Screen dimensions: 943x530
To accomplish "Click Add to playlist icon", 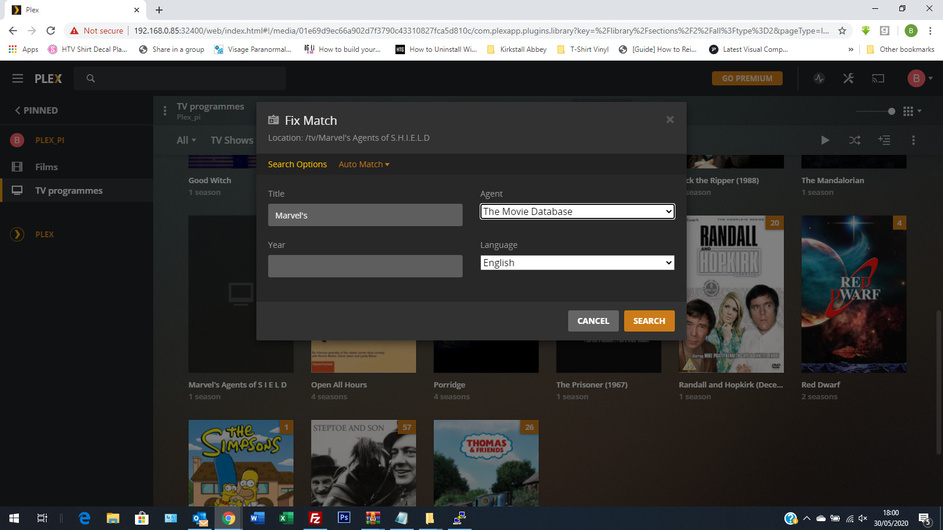I will tap(884, 140).
